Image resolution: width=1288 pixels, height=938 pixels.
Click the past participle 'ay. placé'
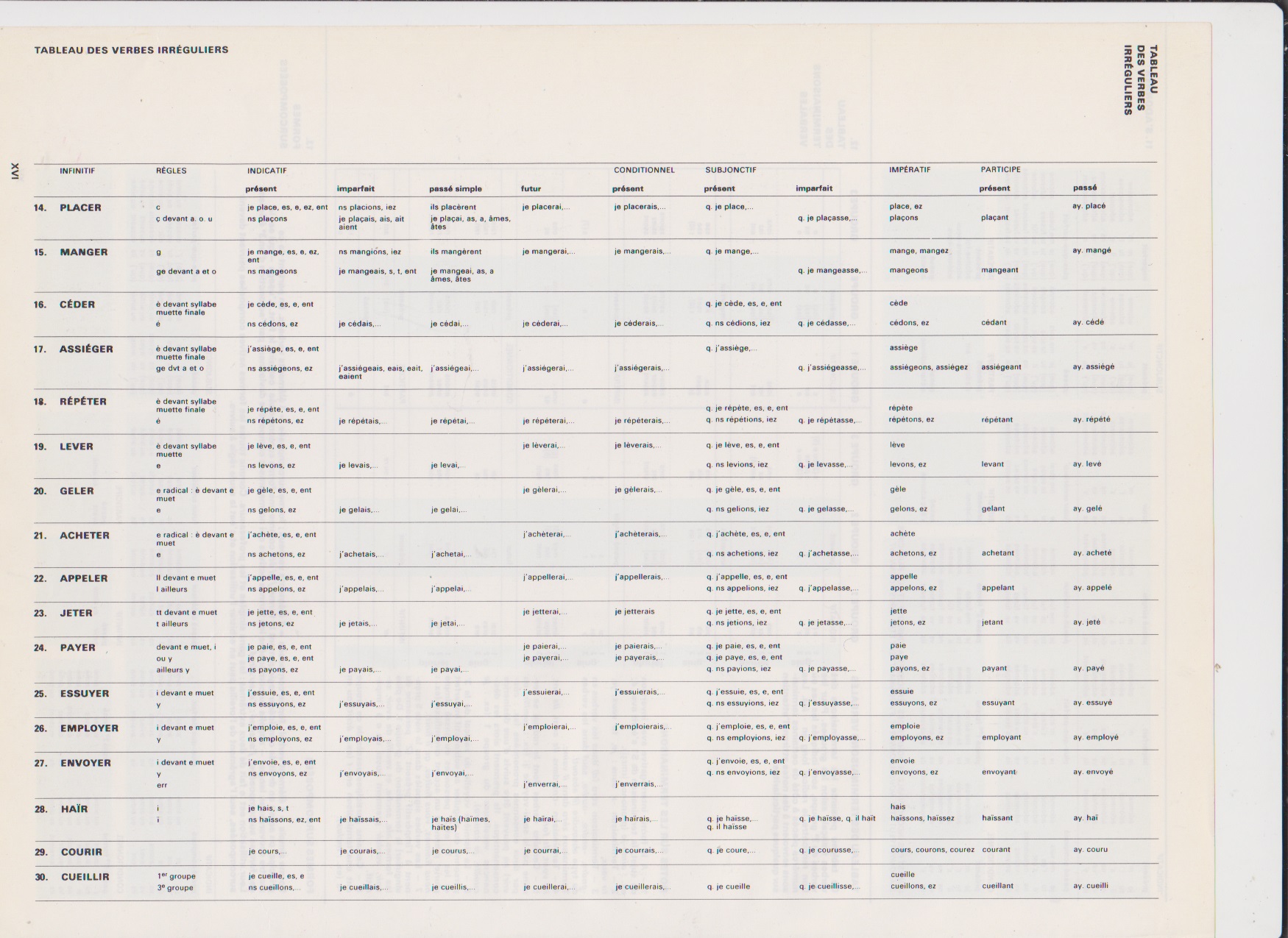coord(1089,206)
